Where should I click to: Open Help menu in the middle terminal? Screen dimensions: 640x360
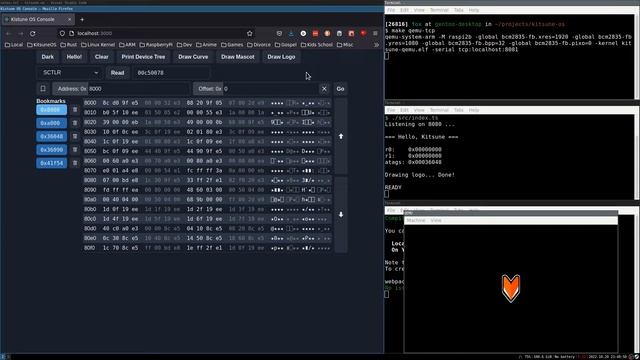(x=473, y=110)
